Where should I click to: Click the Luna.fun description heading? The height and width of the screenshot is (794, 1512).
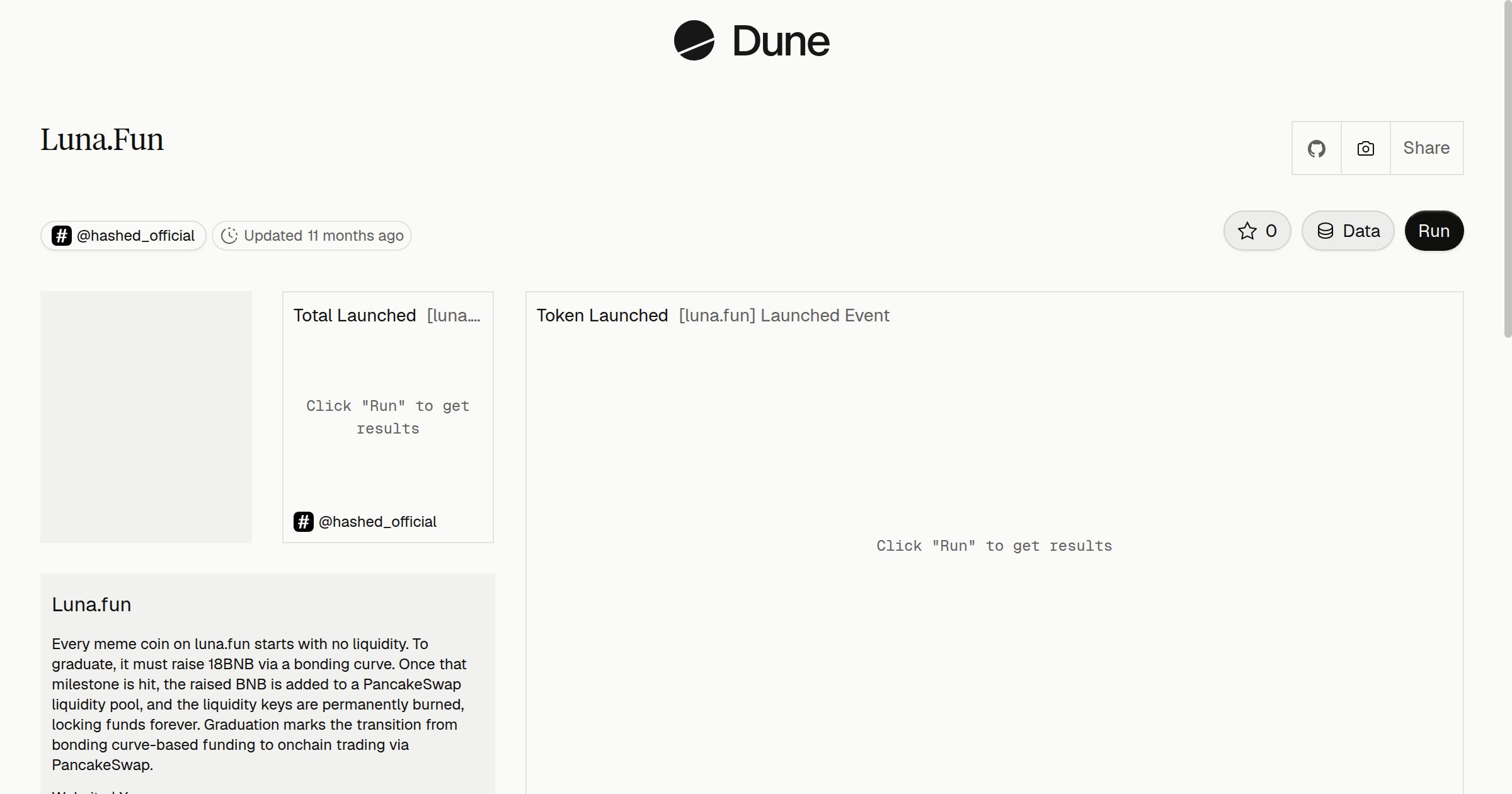point(91,604)
